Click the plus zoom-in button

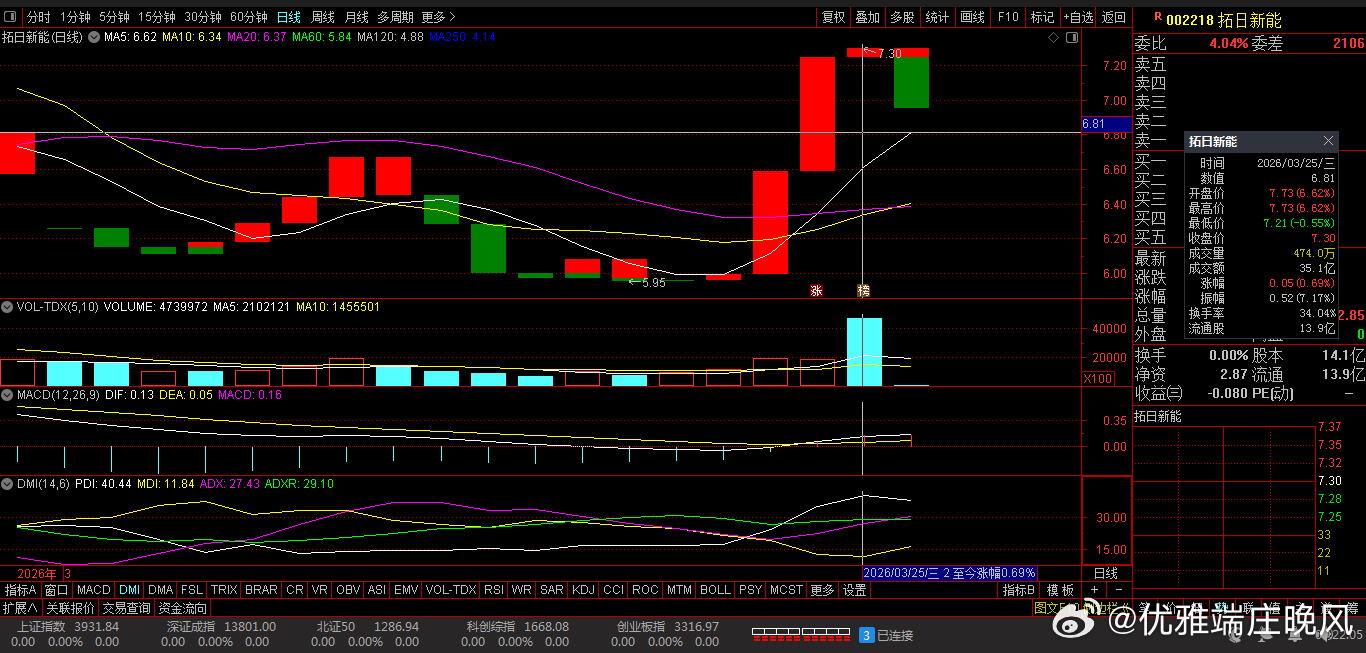[x=1095, y=590]
